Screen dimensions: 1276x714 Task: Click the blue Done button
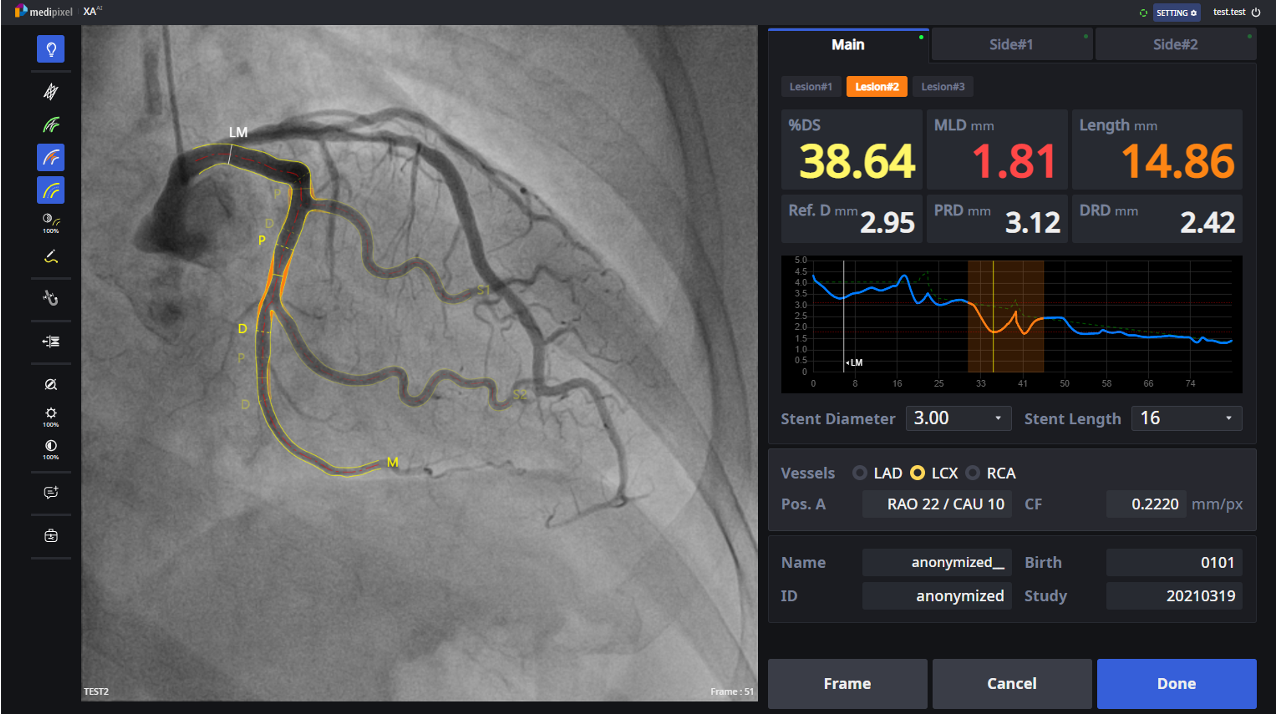(x=1176, y=684)
